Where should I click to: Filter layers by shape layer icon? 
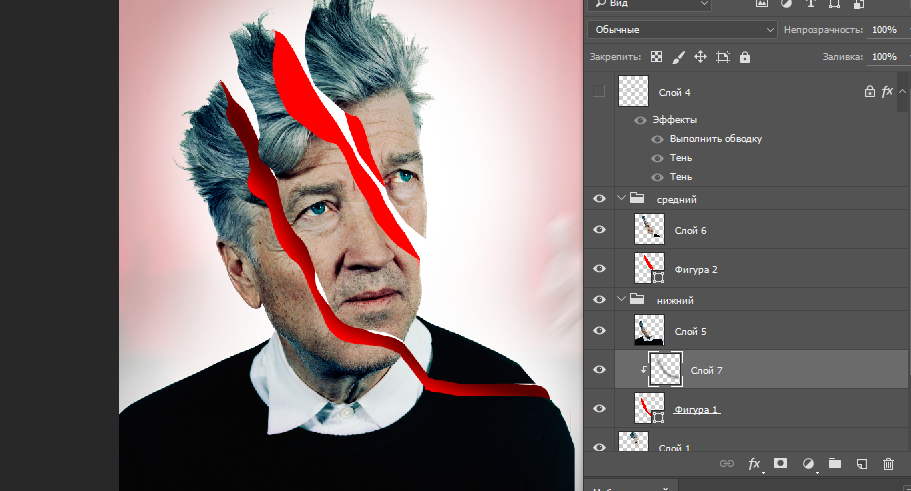tap(834, 3)
